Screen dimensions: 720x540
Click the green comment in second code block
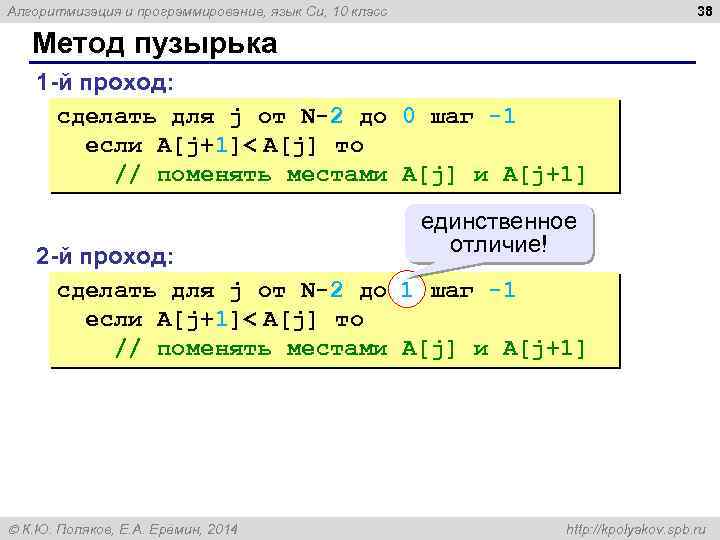click(x=350, y=349)
